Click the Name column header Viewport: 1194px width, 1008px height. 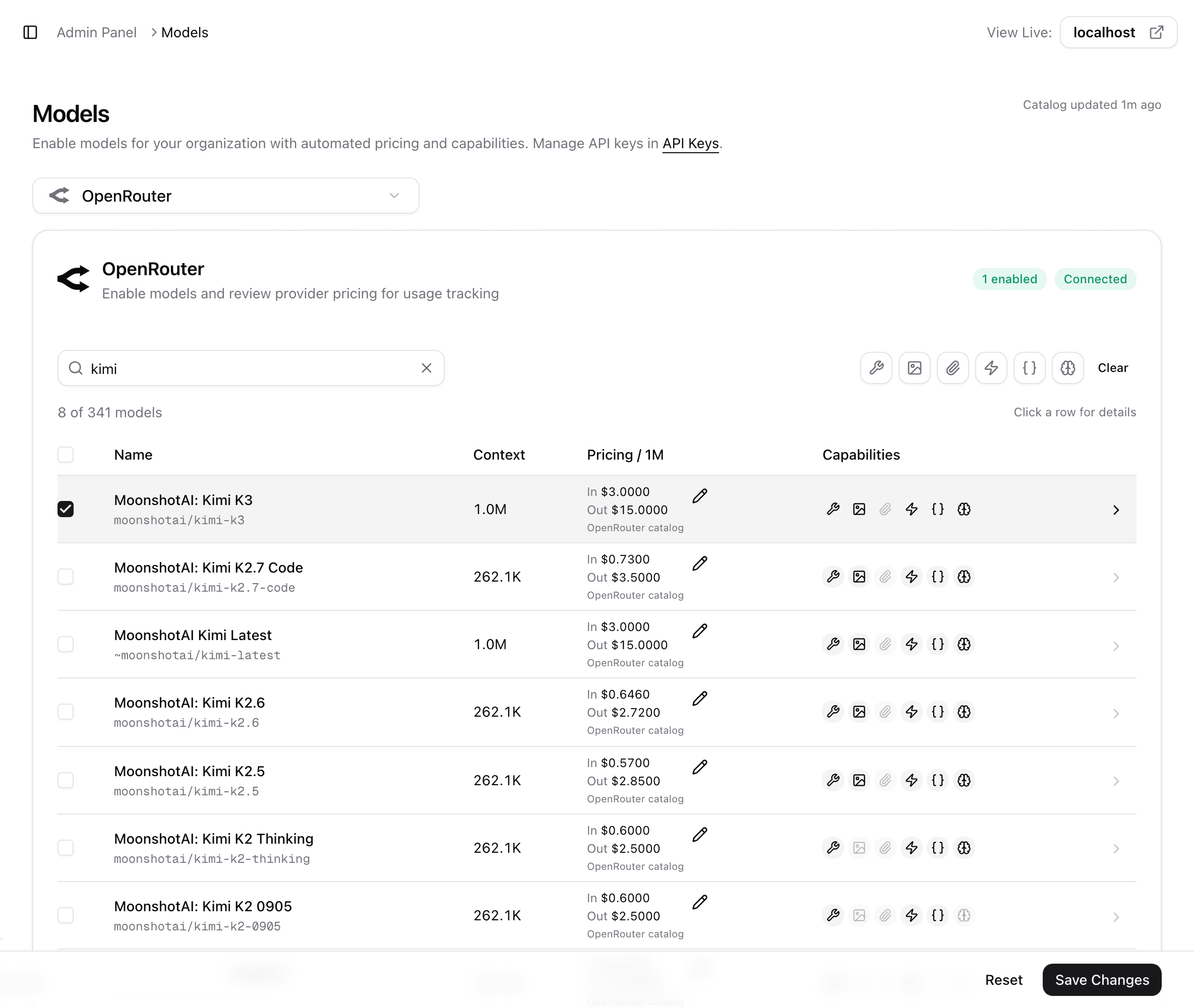[x=133, y=455]
